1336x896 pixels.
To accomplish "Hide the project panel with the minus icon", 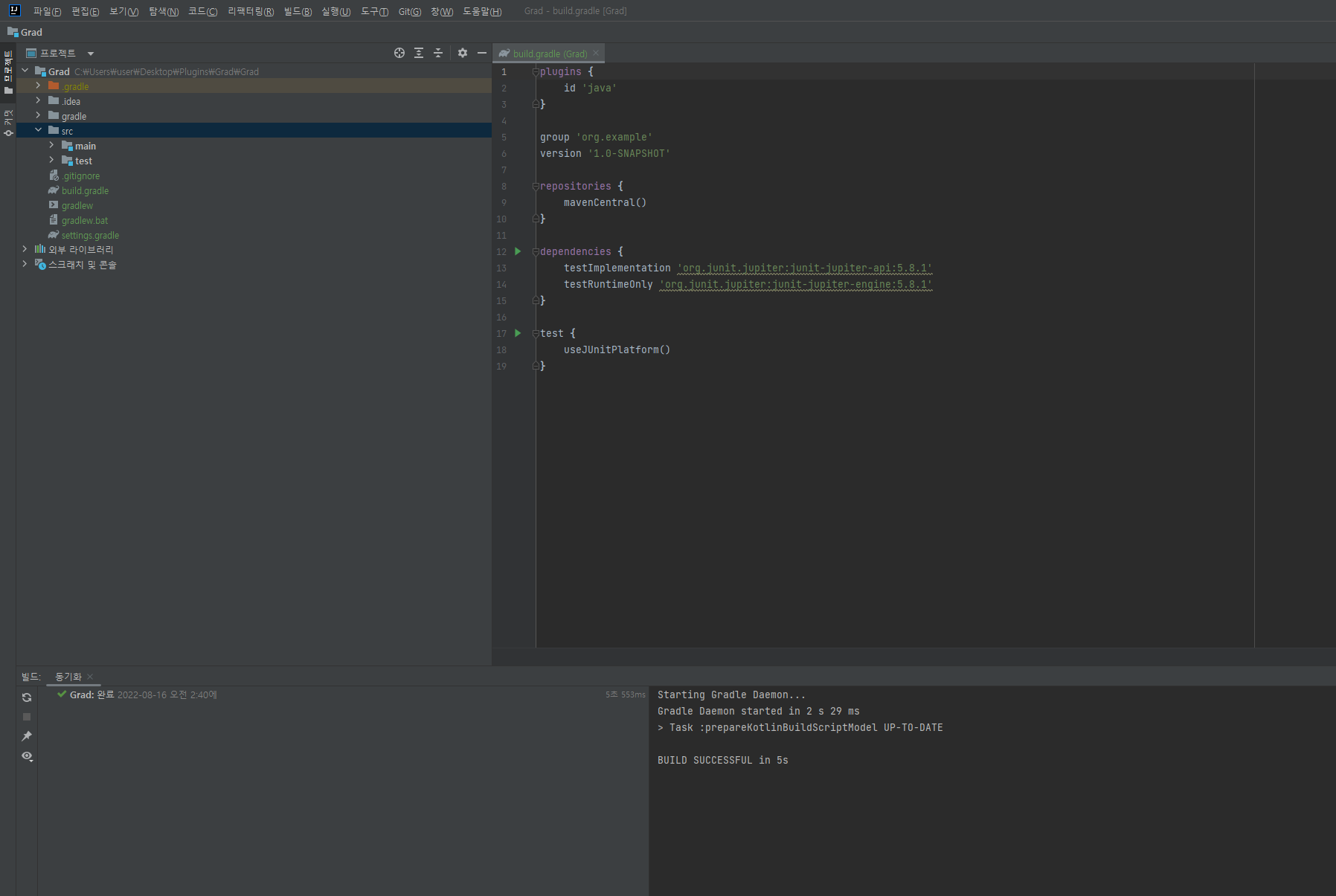I will 482,53.
